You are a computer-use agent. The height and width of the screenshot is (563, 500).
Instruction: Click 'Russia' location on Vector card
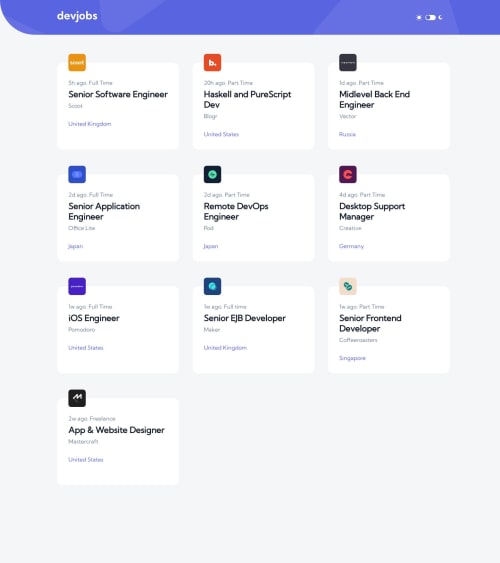(347, 134)
